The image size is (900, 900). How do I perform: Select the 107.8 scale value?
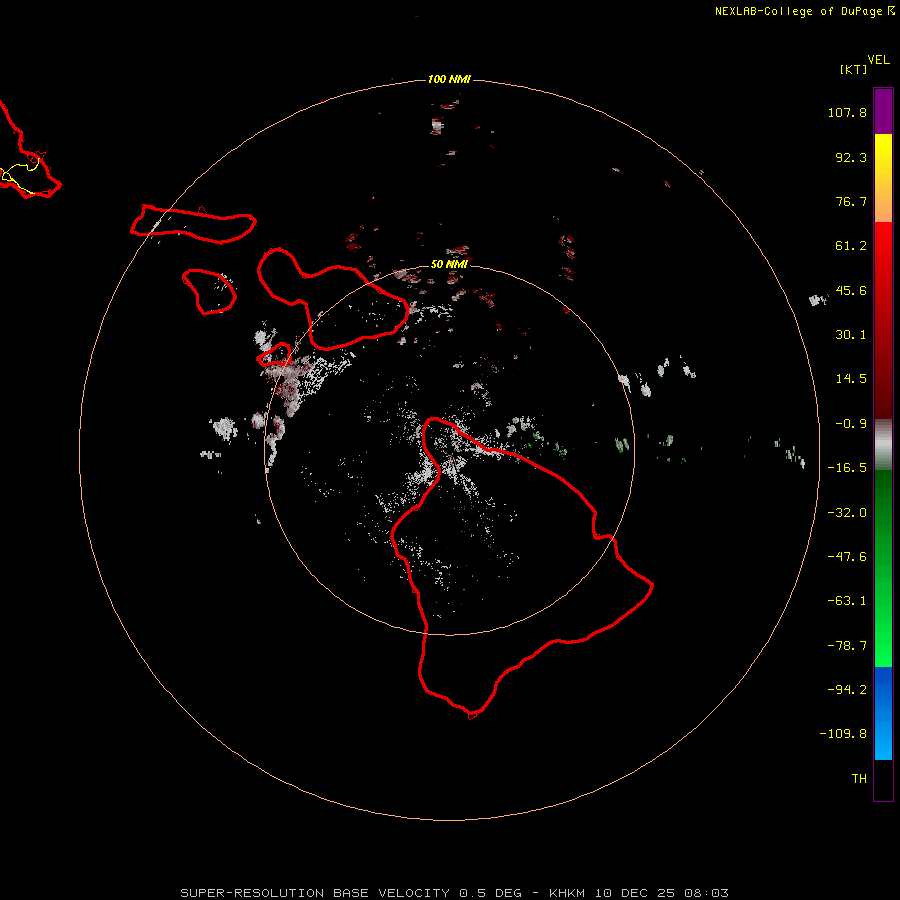click(x=847, y=112)
